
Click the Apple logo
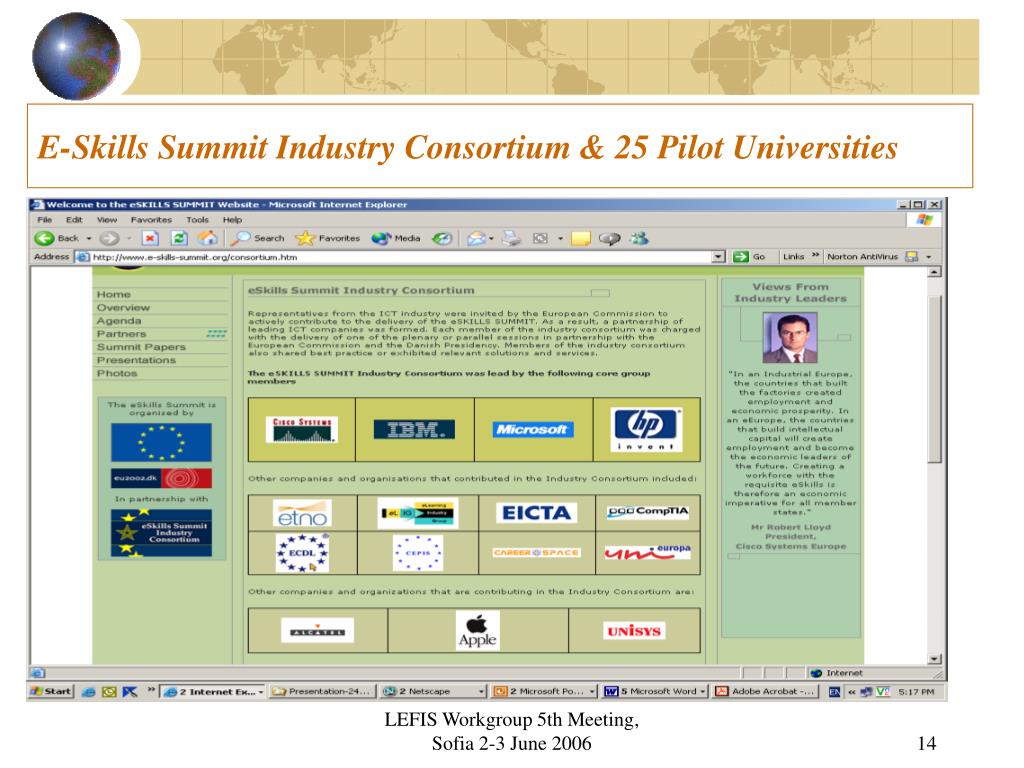click(477, 631)
